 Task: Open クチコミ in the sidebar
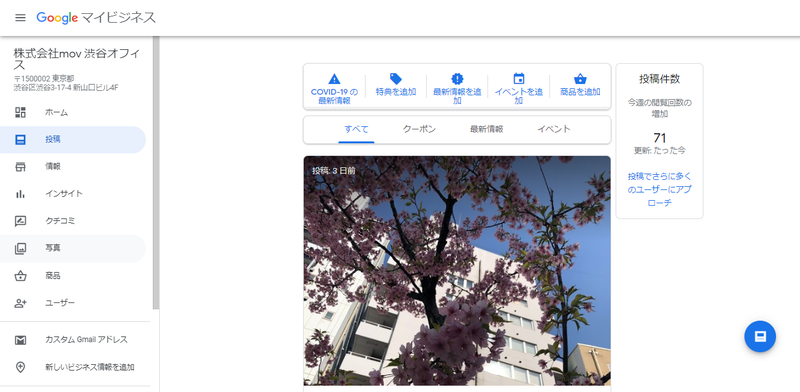click(x=73, y=221)
